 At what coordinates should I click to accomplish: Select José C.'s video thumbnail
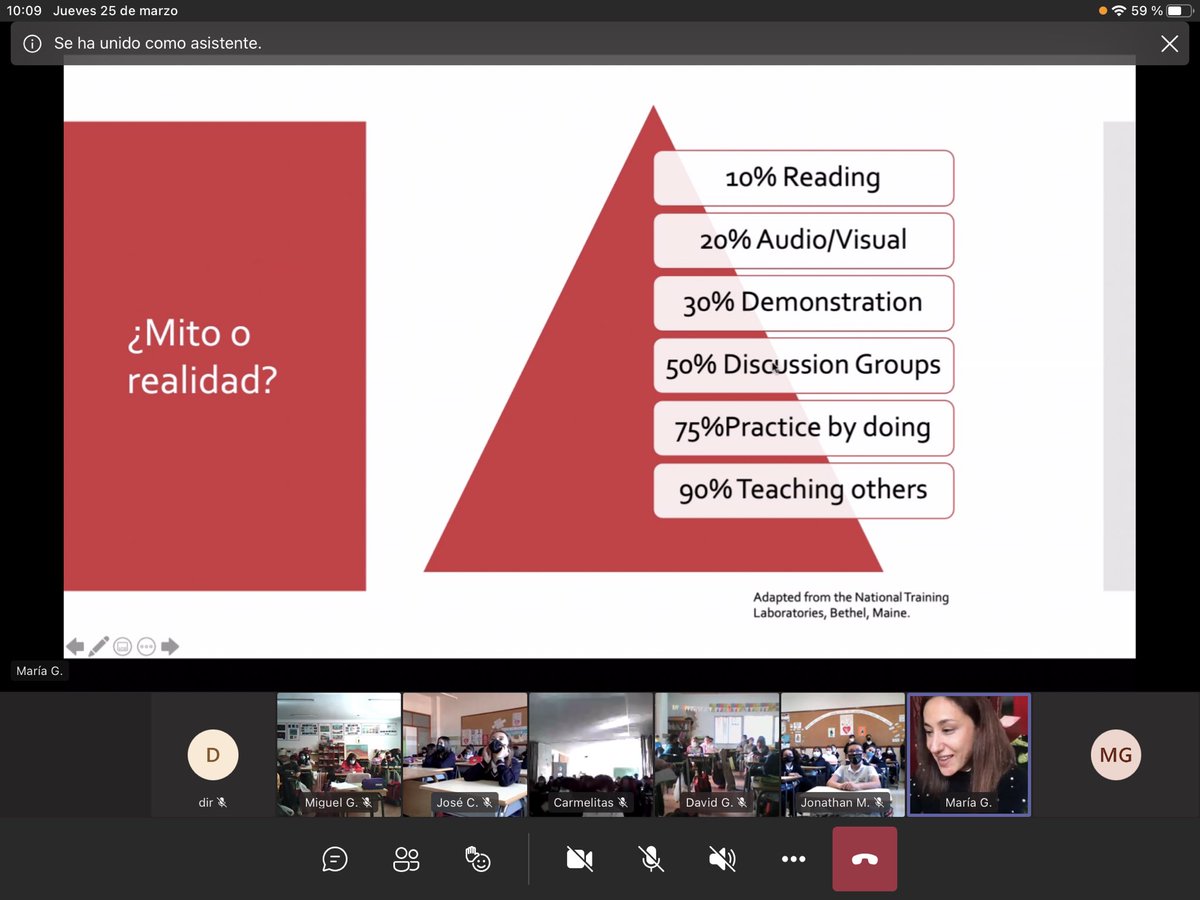coord(465,755)
